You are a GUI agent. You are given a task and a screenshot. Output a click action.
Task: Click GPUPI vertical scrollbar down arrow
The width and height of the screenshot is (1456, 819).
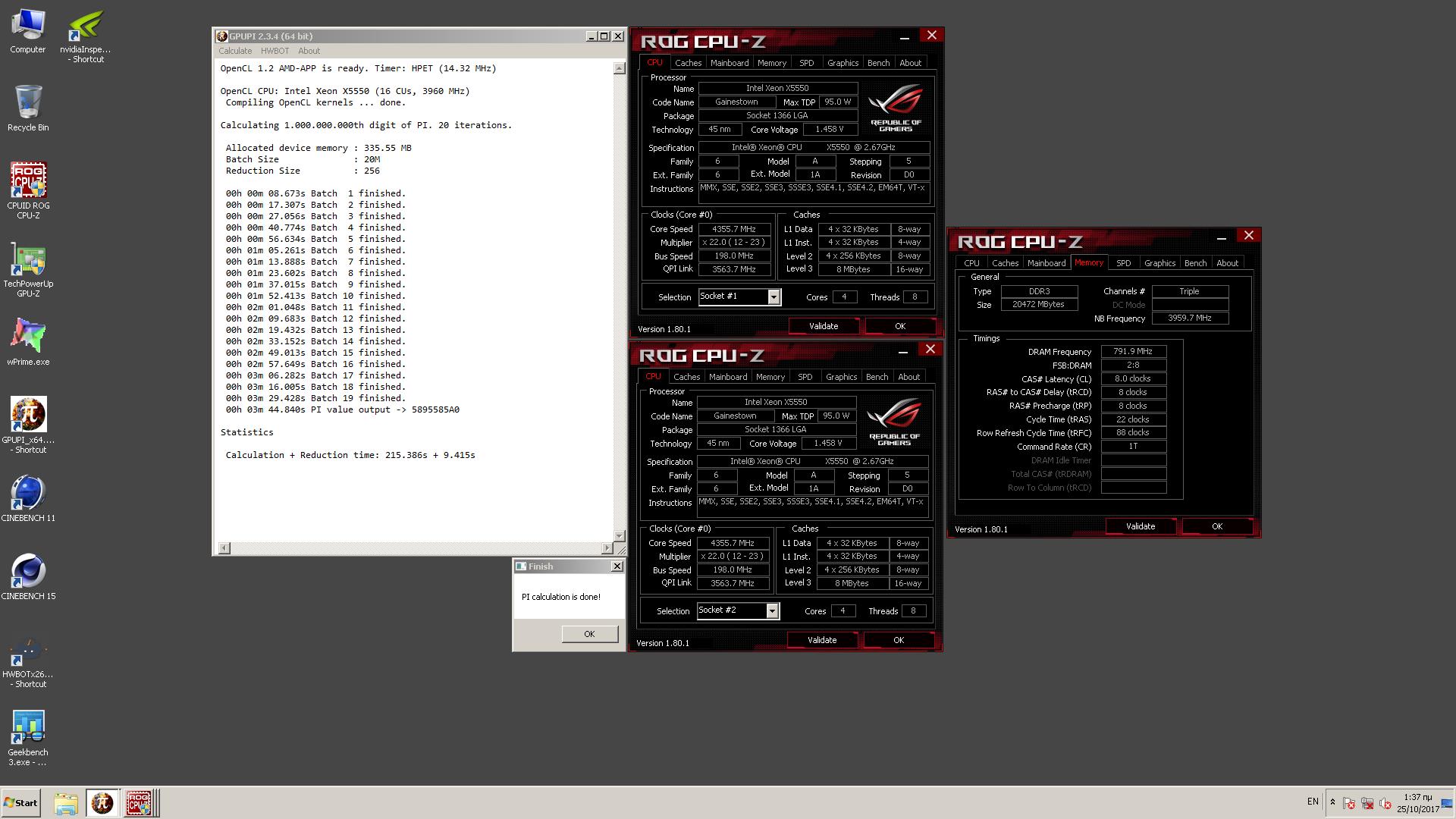coord(619,535)
